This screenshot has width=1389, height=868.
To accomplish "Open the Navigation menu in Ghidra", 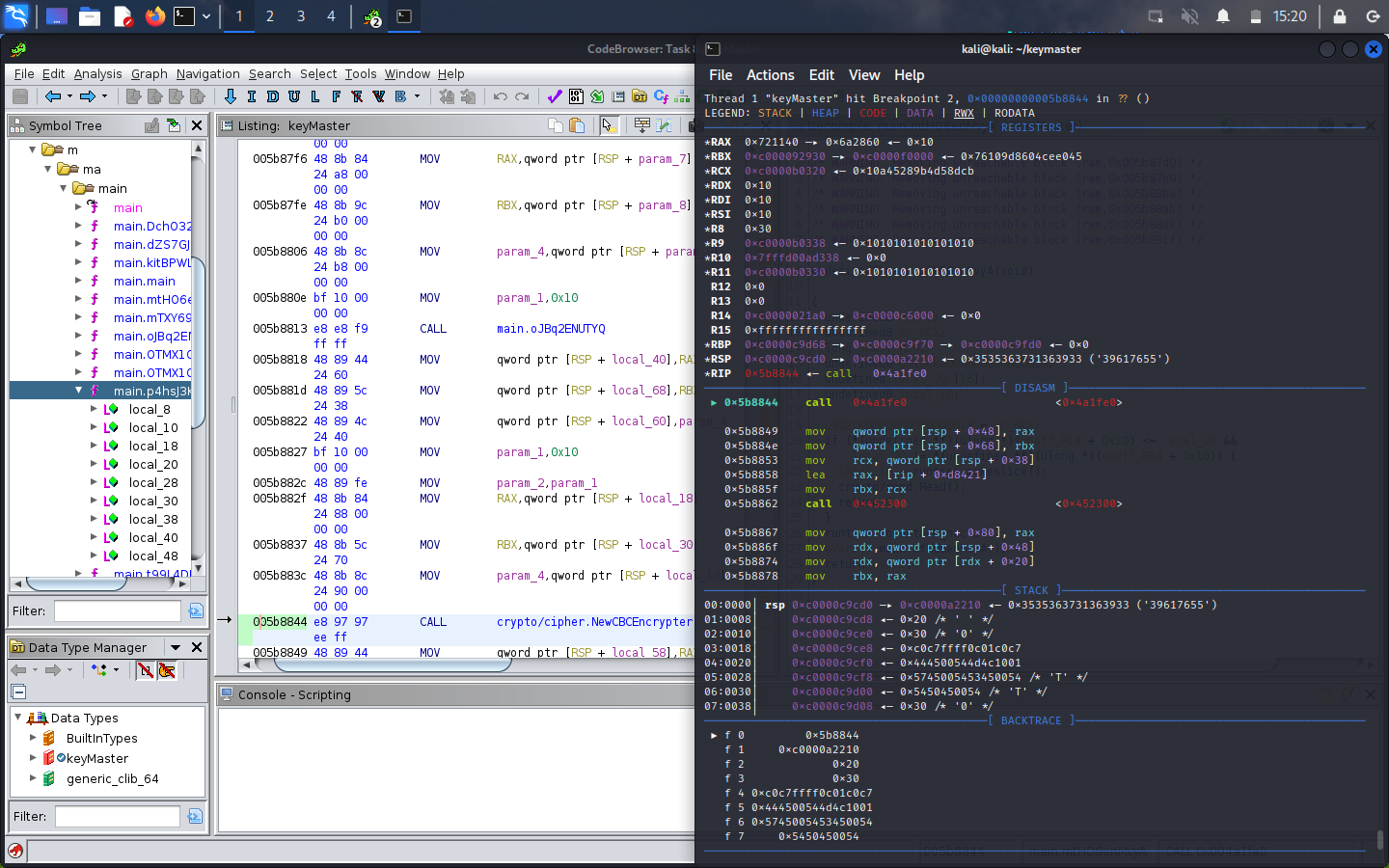I will pos(207,73).
